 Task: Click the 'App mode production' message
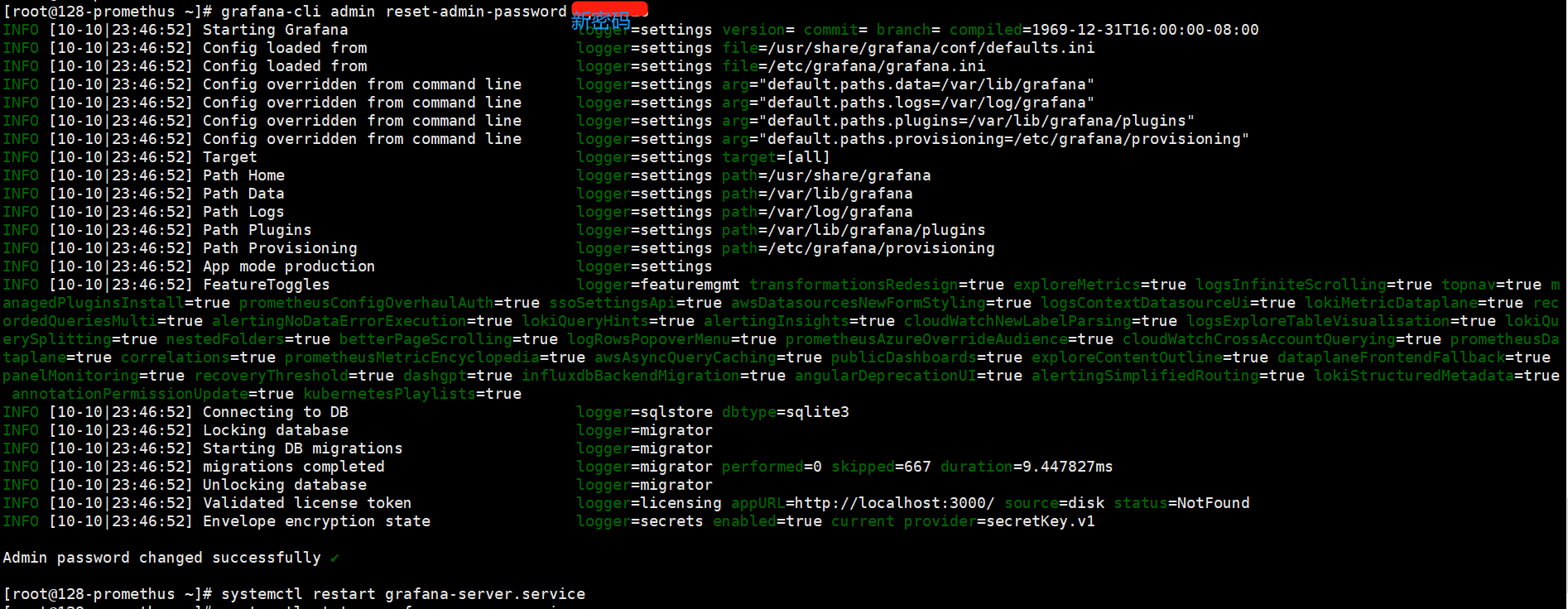(289, 266)
